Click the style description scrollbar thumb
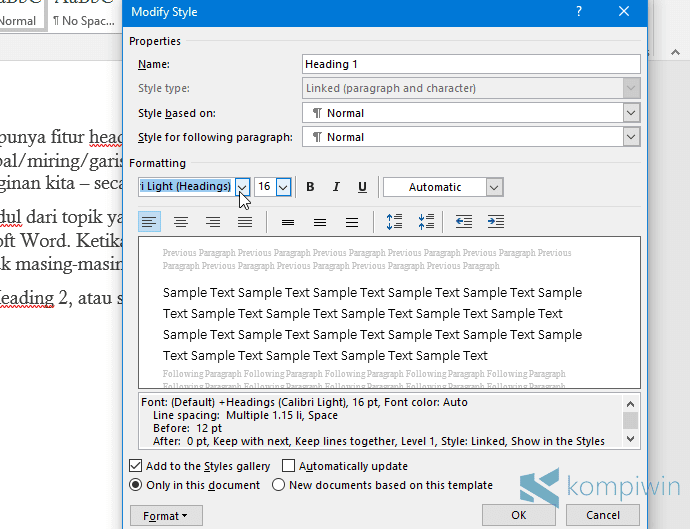This screenshot has height=529, width=690. point(630,420)
